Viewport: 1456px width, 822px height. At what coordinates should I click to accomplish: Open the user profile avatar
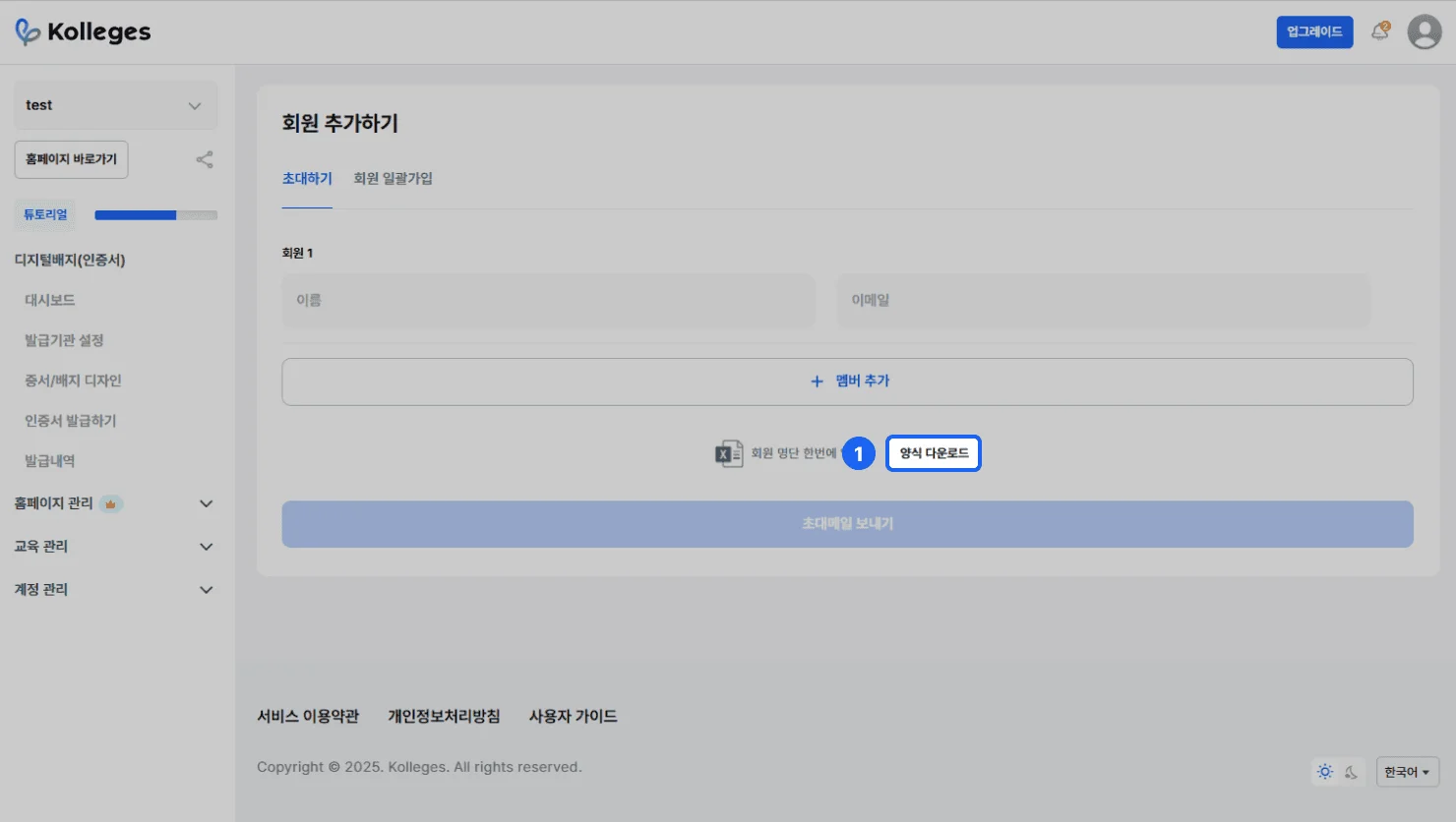tap(1425, 31)
